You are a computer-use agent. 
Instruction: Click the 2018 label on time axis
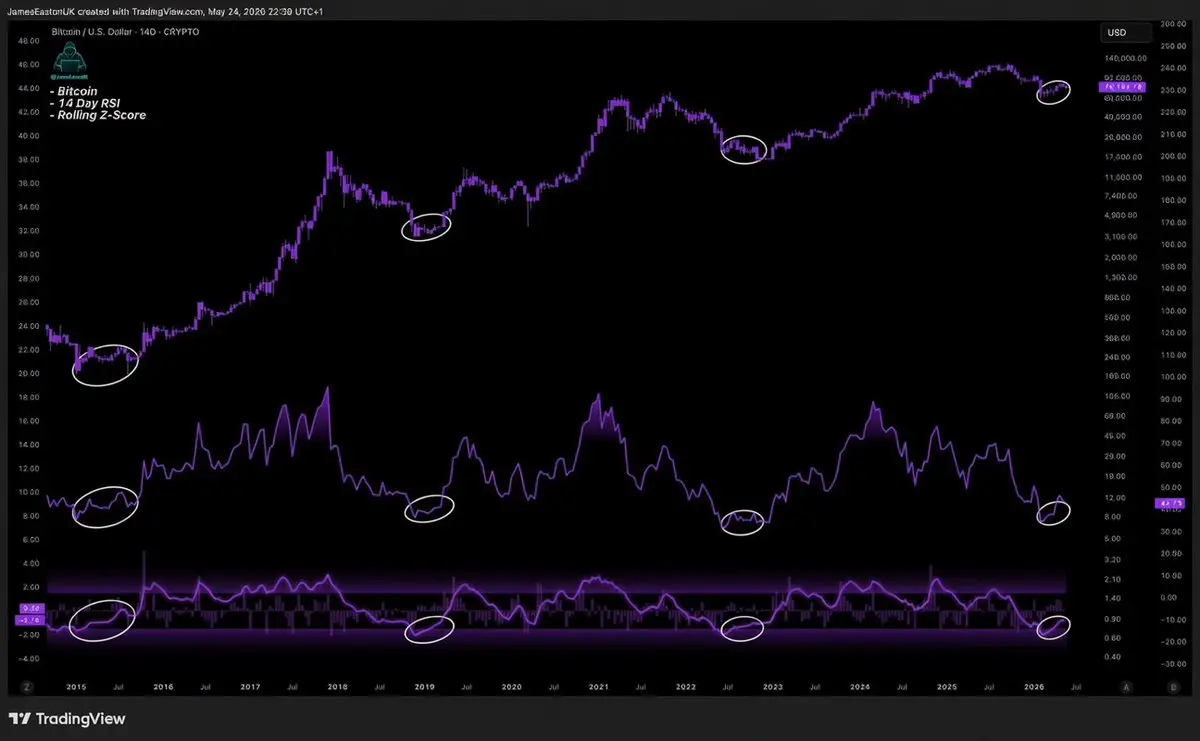coord(338,687)
